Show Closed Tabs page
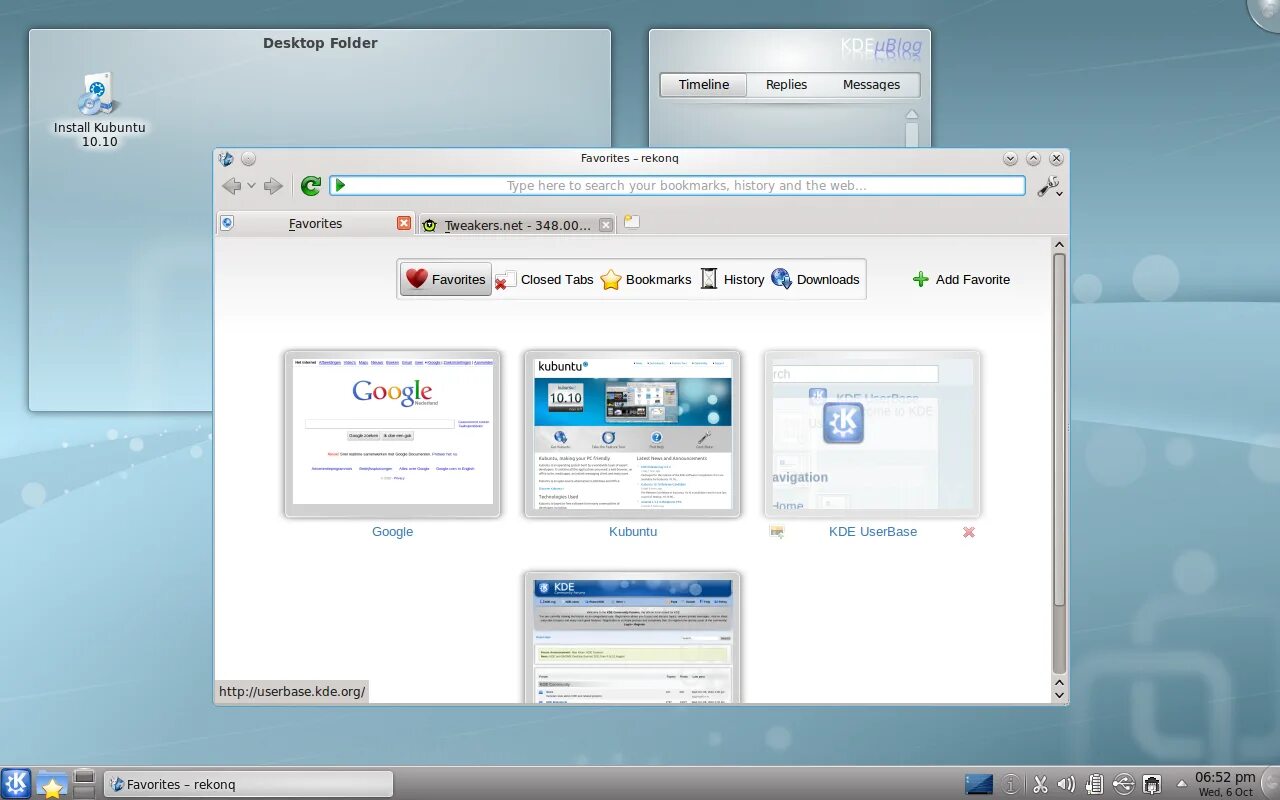The width and height of the screenshot is (1280, 800). coord(544,279)
